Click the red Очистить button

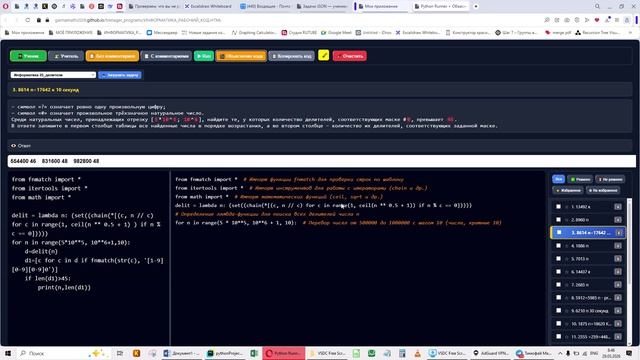click(349, 56)
